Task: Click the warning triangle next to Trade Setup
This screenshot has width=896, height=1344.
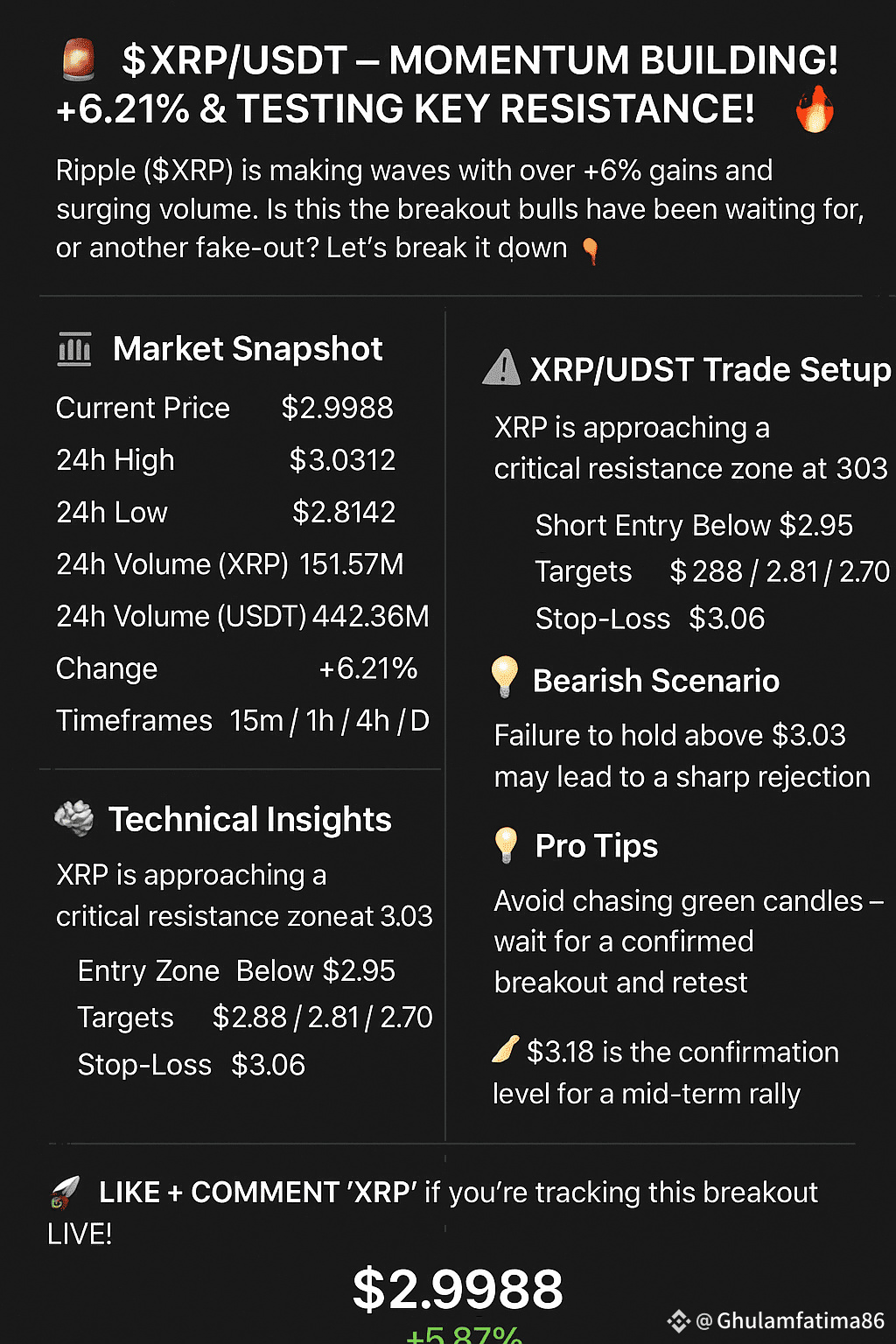Action: (x=501, y=367)
